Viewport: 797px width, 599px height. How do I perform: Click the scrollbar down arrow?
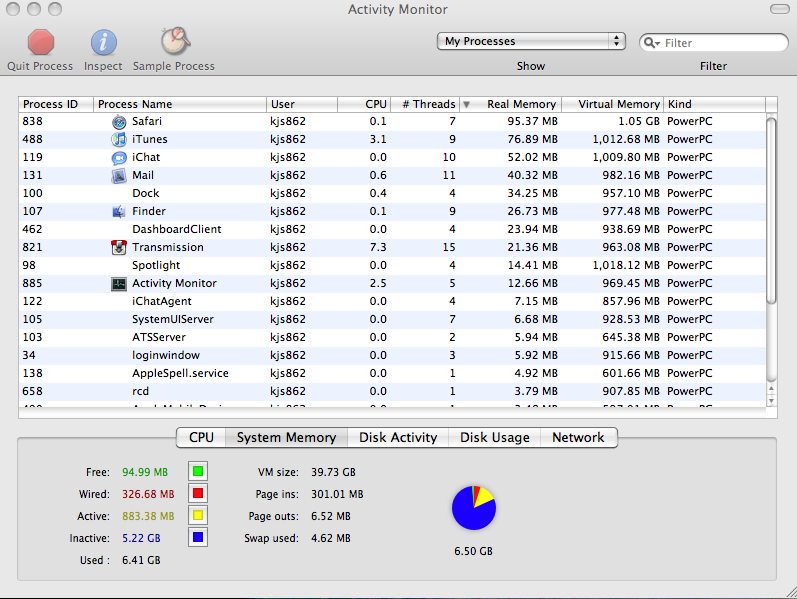point(771,400)
